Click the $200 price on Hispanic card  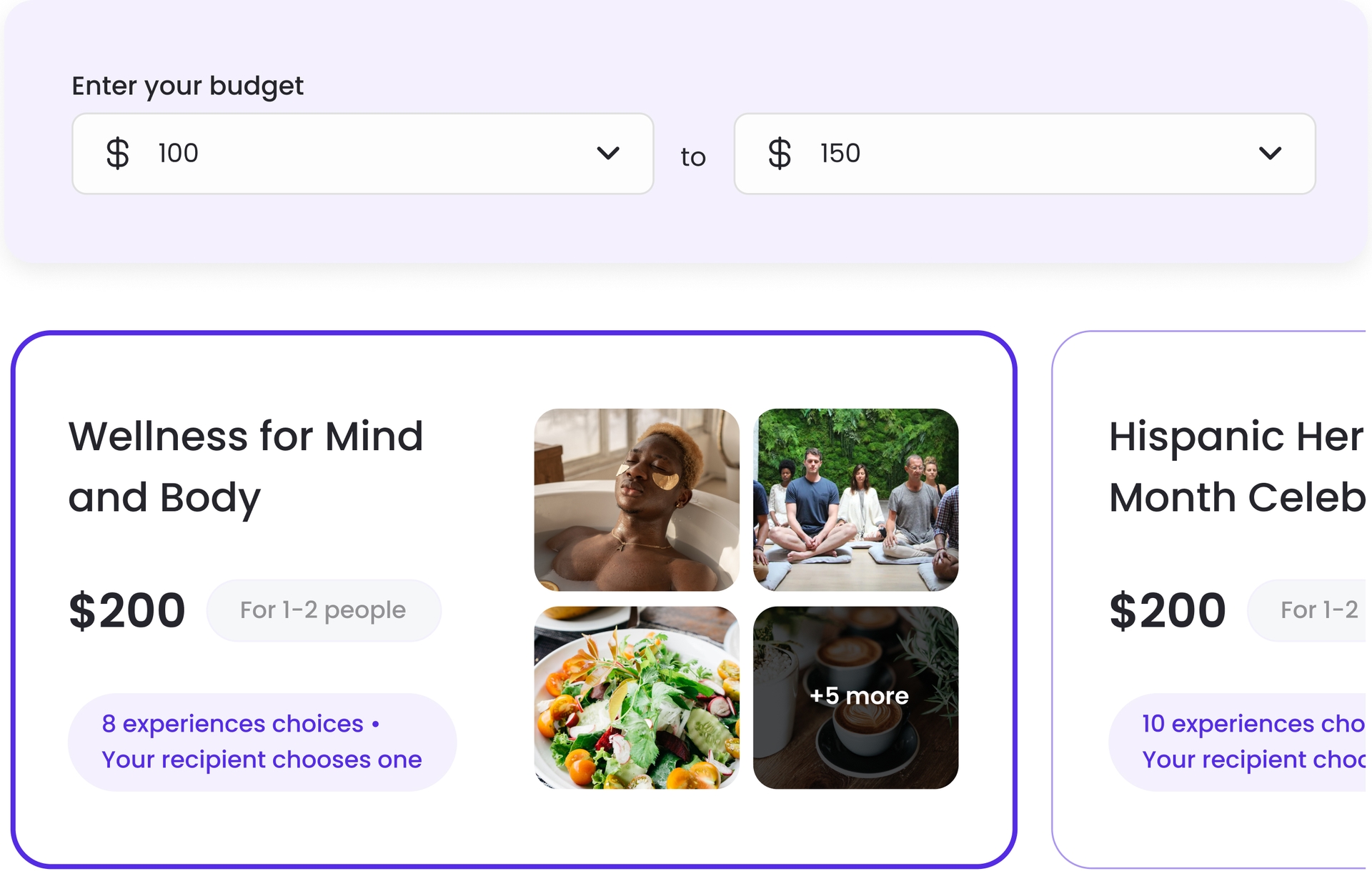click(x=1167, y=611)
